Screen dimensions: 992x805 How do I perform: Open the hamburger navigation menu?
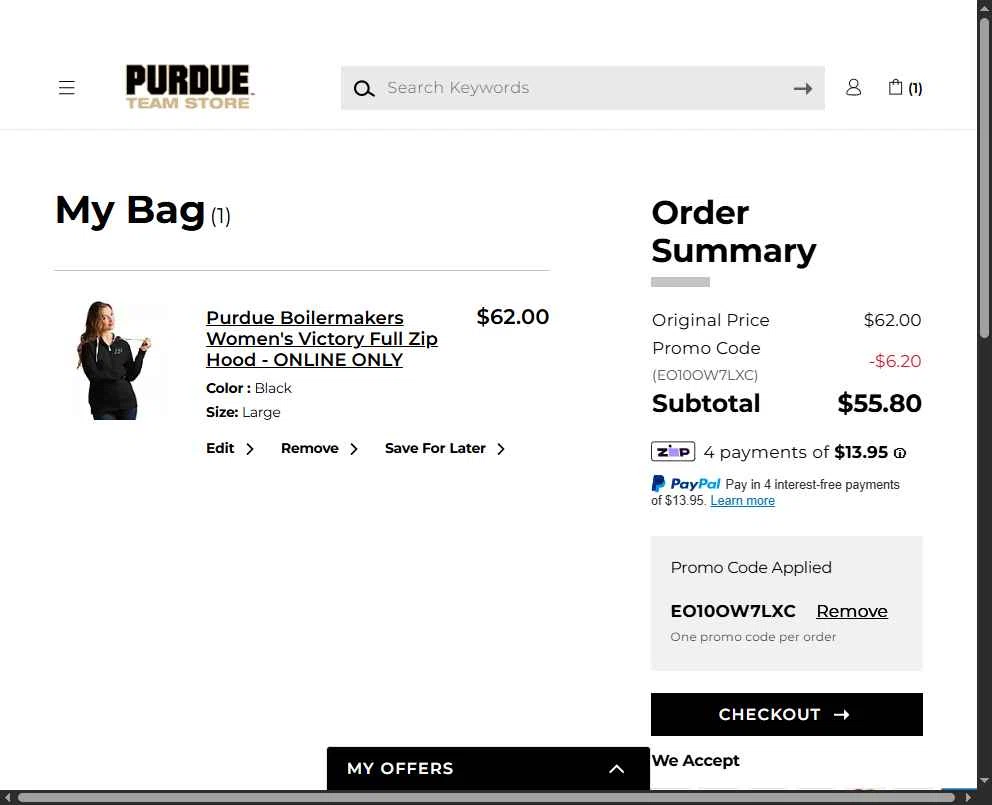pyautogui.click(x=66, y=87)
